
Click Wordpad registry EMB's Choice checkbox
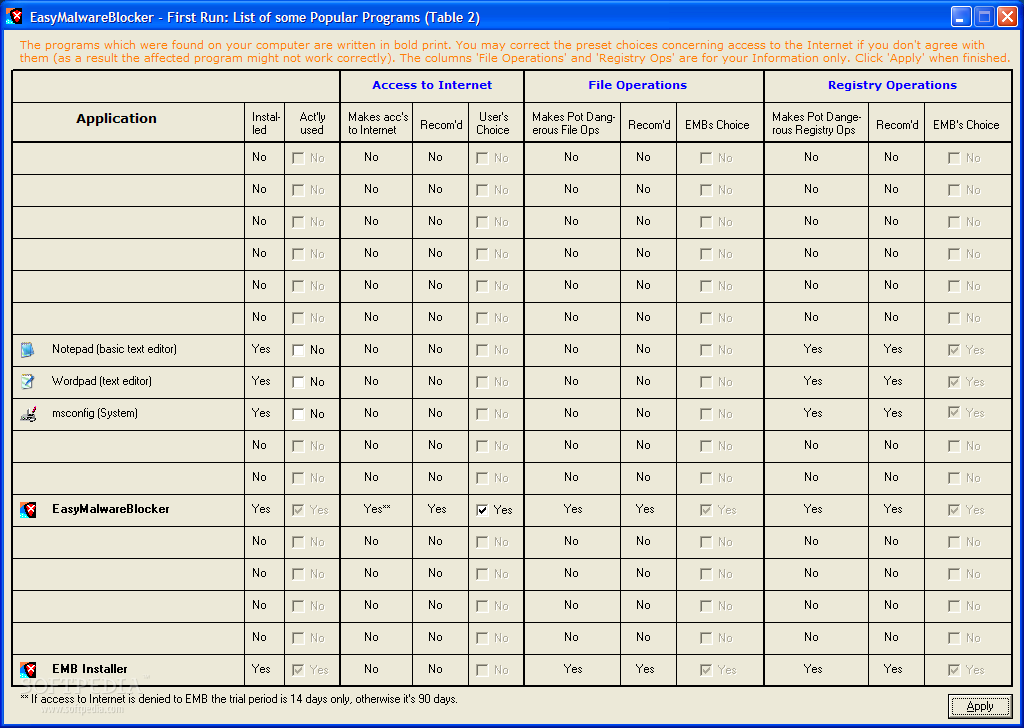tap(953, 382)
